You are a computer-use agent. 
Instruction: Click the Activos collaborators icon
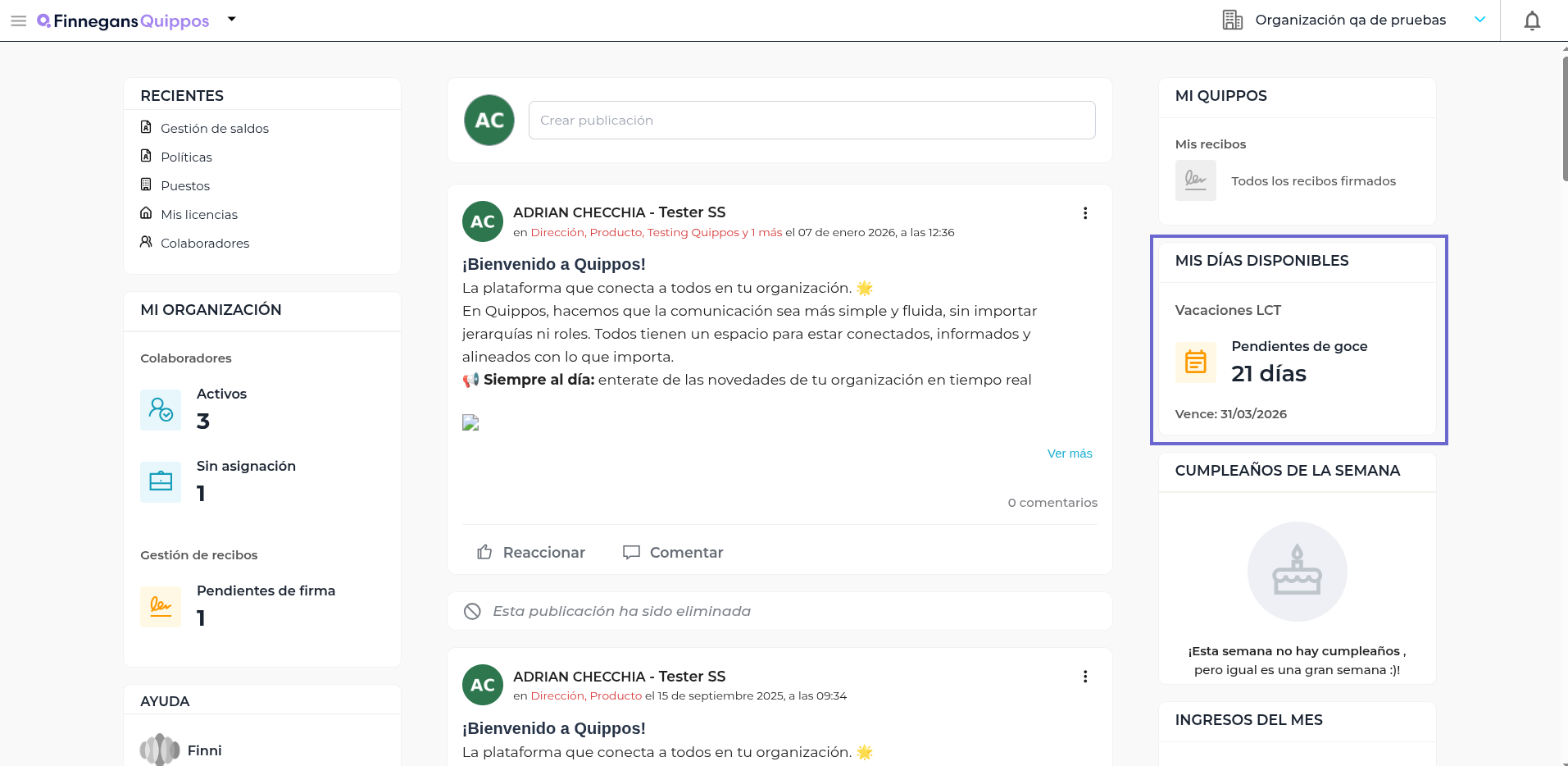tap(161, 409)
